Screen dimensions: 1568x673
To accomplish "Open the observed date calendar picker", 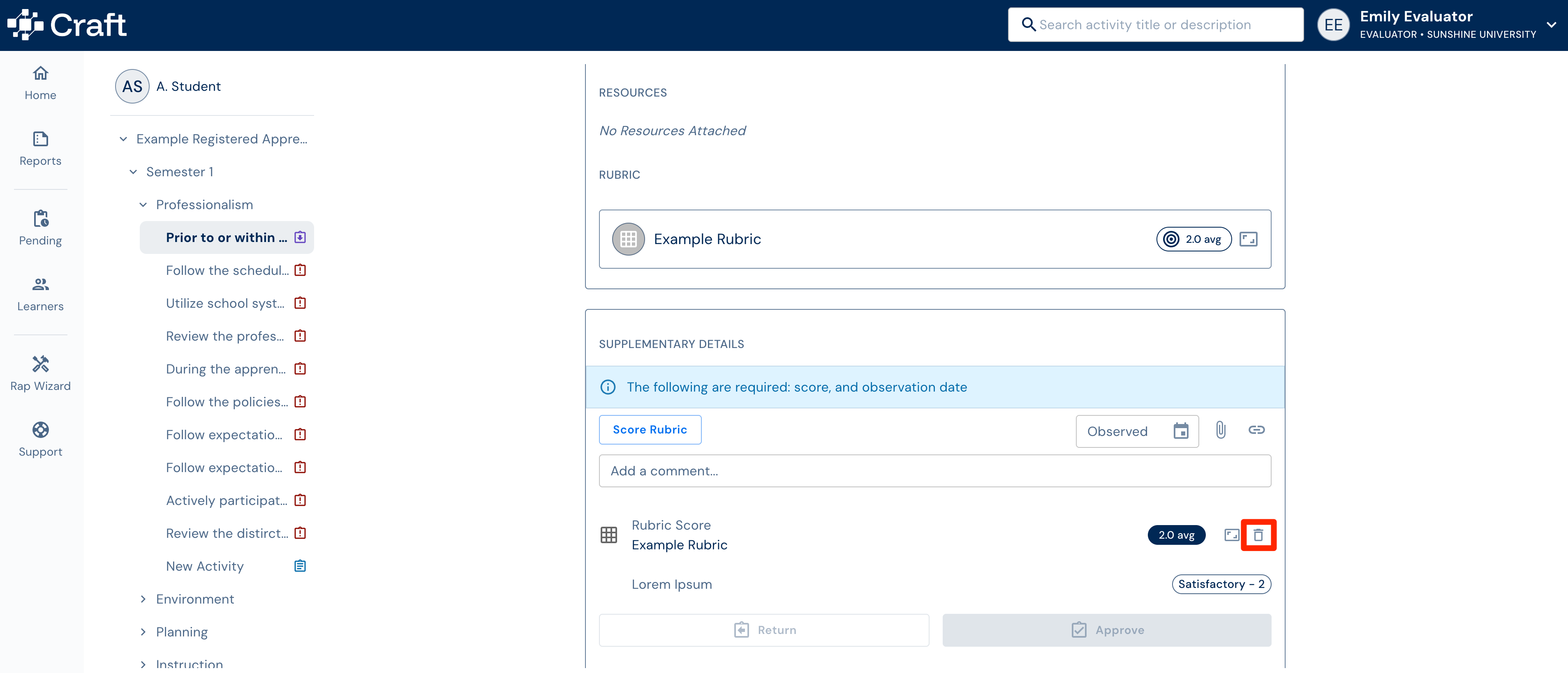I will tap(1181, 431).
